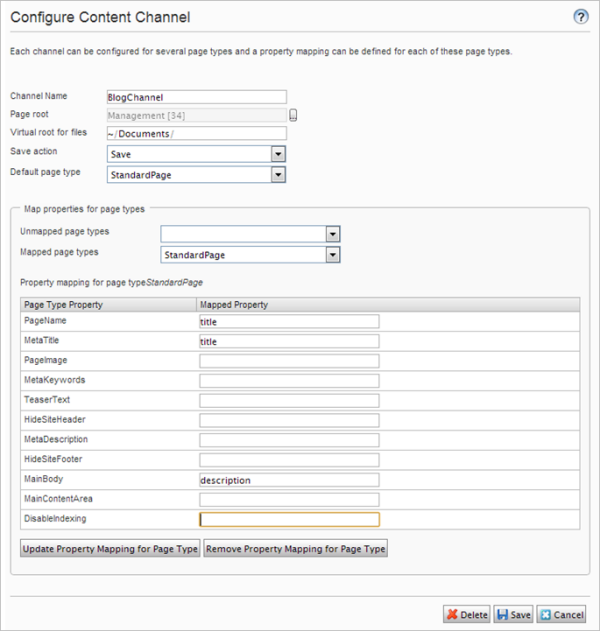Click the Save button at bottom
The height and width of the screenshot is (631, 600).
[x=514, y=614]
